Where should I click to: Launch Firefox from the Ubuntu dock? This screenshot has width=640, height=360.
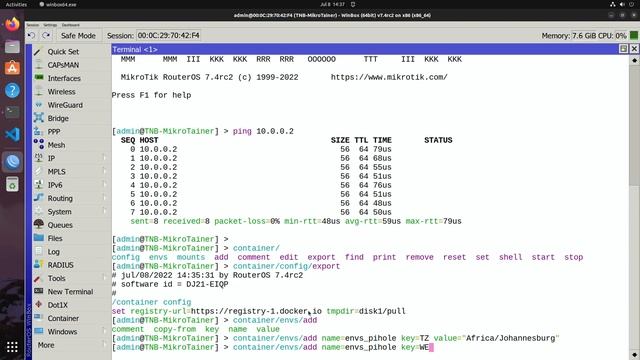(x=12, y=24)
